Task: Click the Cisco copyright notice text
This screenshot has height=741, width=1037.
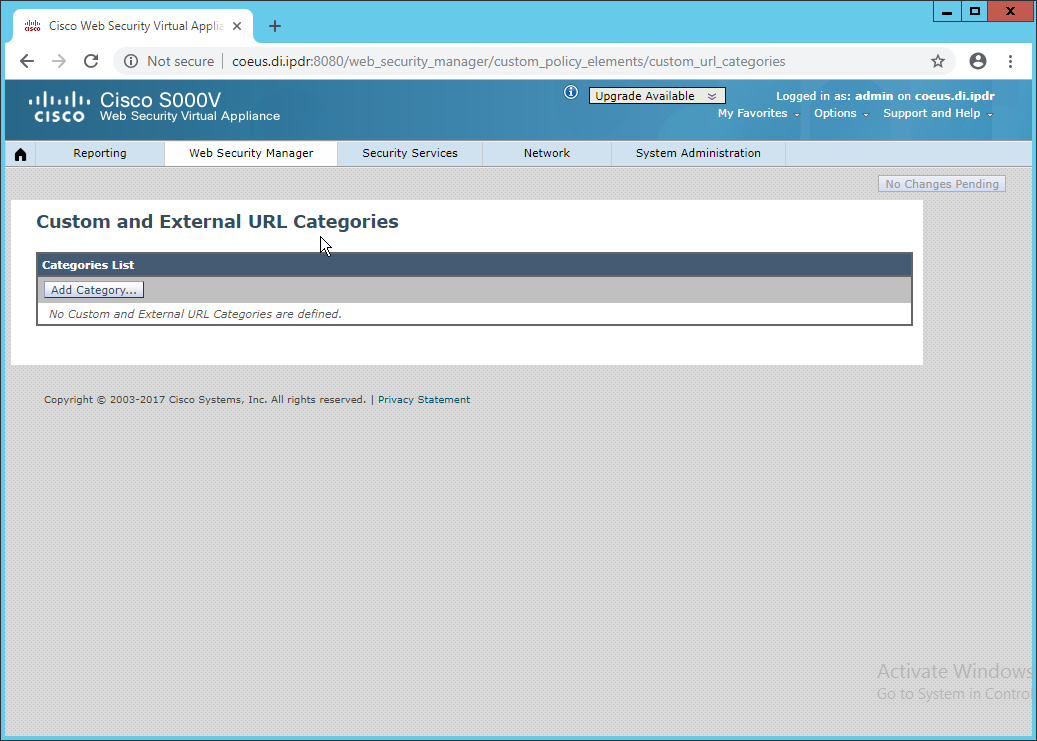Action: (x=205, y=400)
